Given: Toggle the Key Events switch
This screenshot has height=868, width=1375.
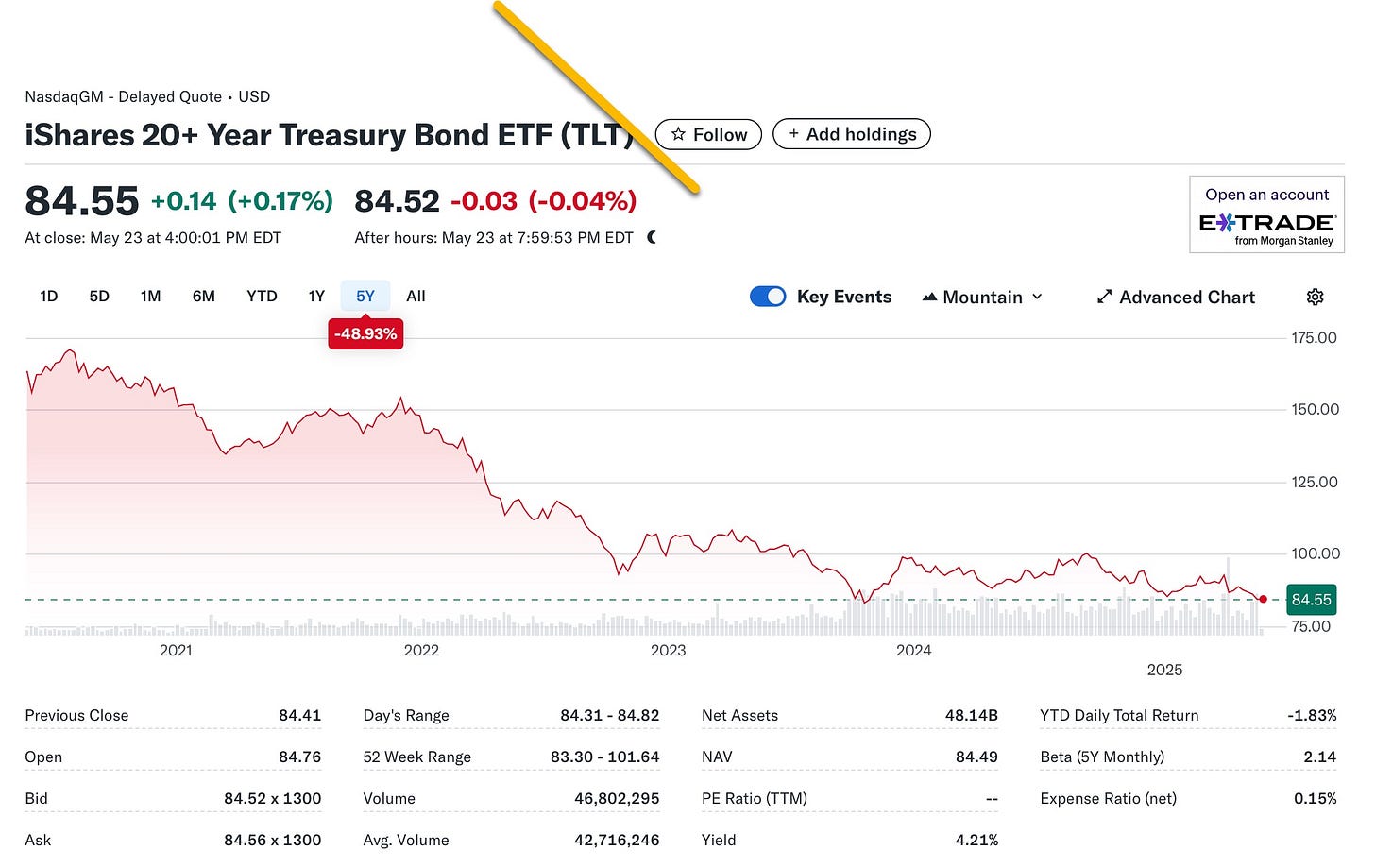Looking at the screenshot, I should point(768,297).
